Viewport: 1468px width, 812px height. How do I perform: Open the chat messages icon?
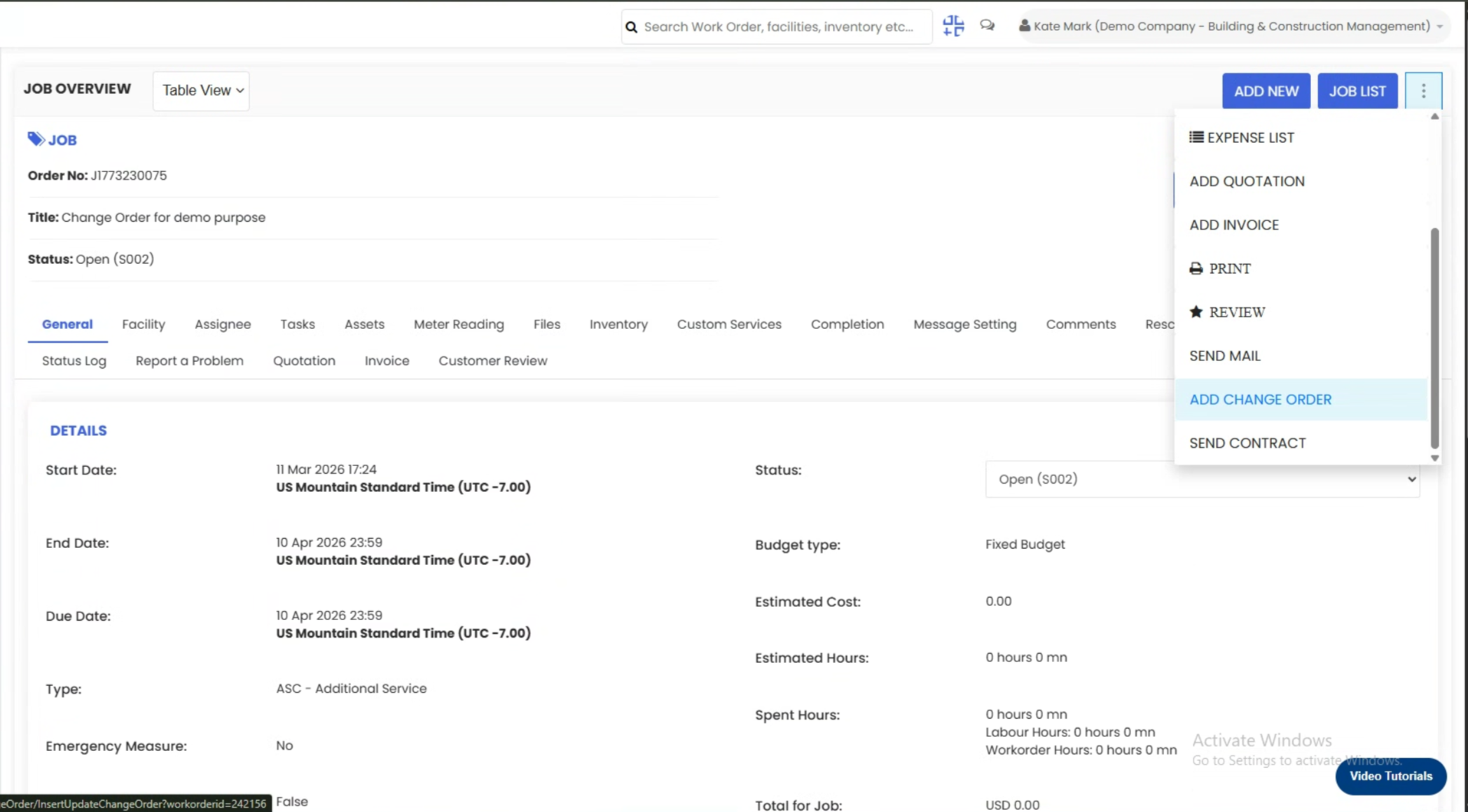[x=987, y=26]
